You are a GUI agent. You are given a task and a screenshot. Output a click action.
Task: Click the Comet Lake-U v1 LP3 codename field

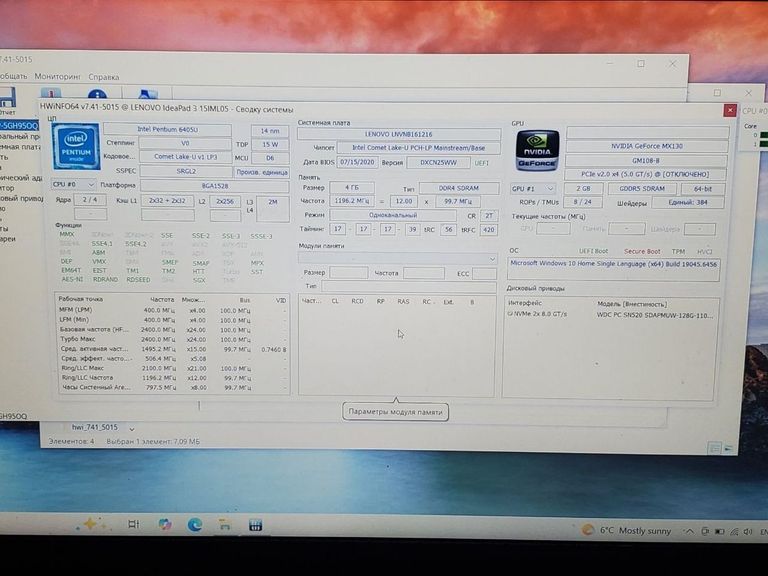tap(186, 157)
